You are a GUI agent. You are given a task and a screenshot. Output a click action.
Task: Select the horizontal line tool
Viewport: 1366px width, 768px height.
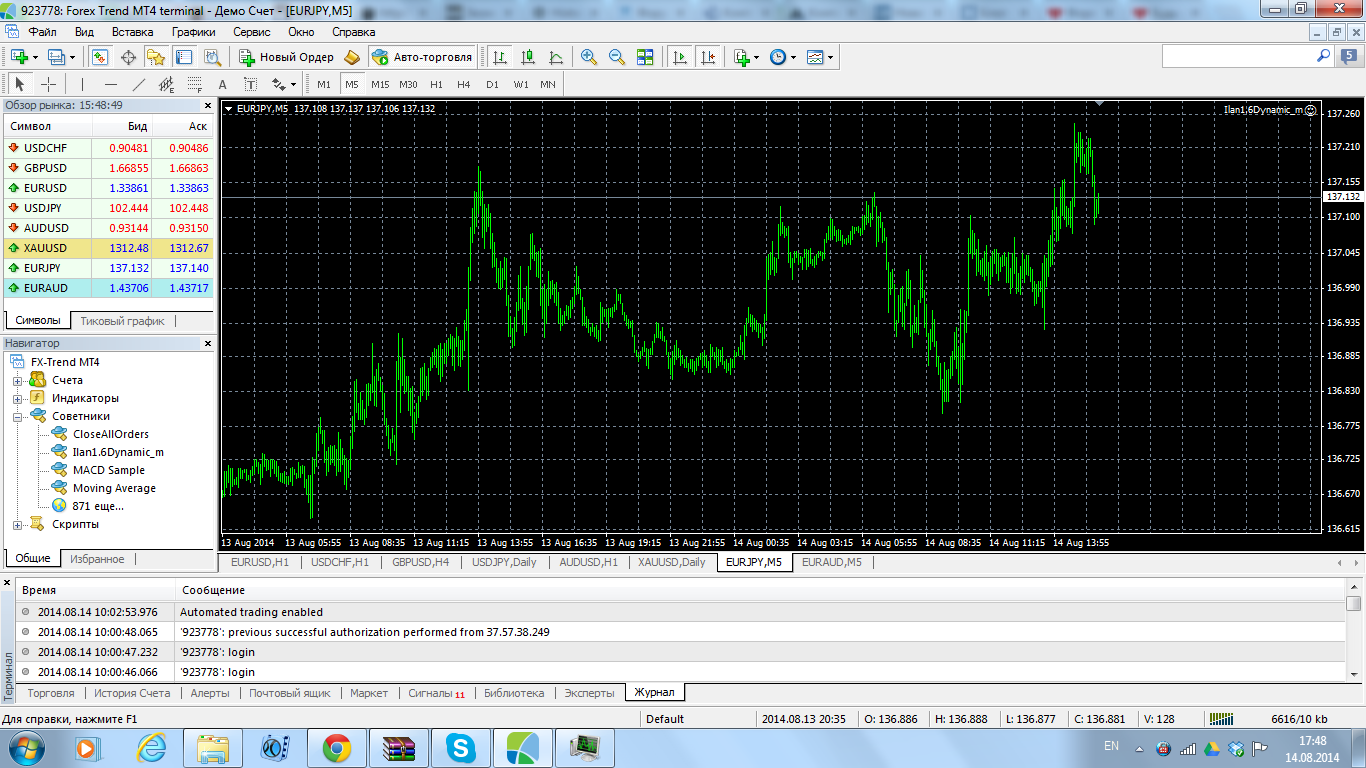[111, 84]
